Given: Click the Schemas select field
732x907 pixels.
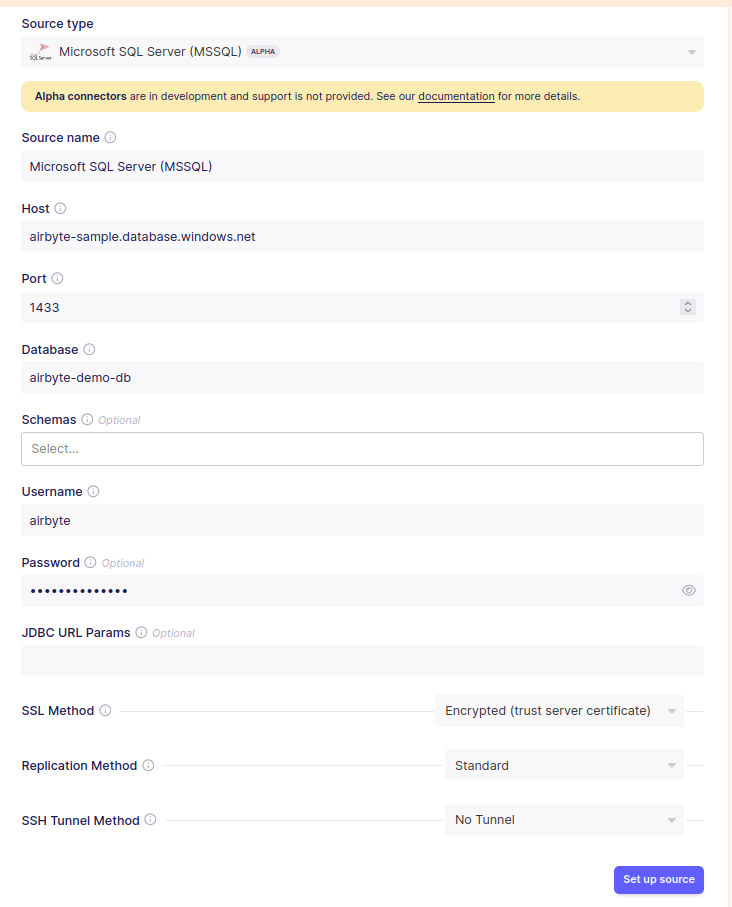Looking at the screenshot, I should pos(360,448).
